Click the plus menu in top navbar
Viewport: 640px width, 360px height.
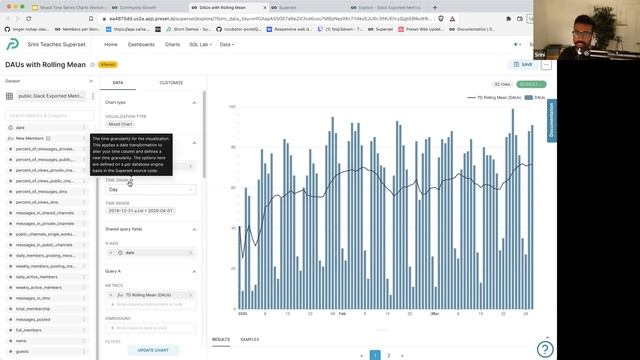point(517,44)
